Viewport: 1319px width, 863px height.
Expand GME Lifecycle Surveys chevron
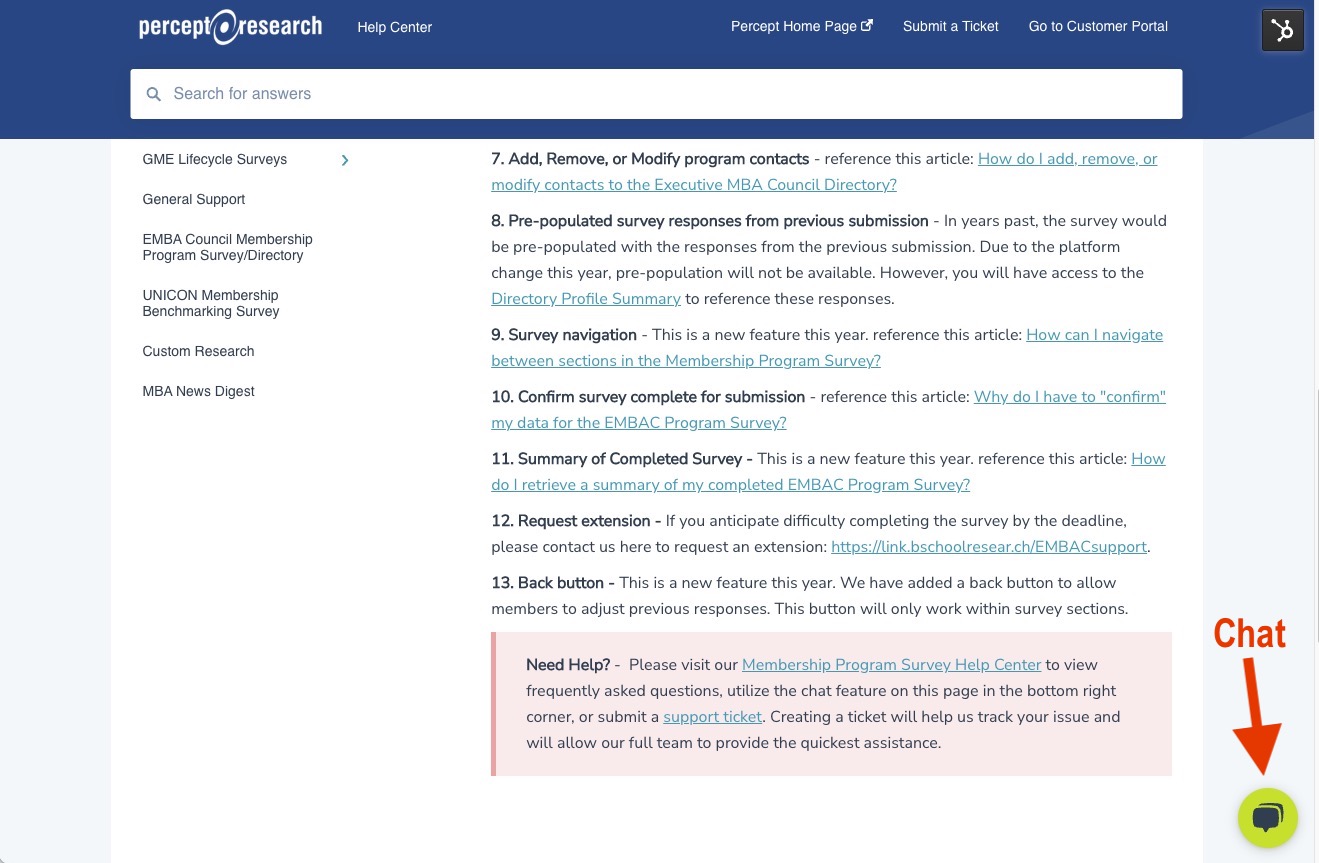[x=345, y=160]
